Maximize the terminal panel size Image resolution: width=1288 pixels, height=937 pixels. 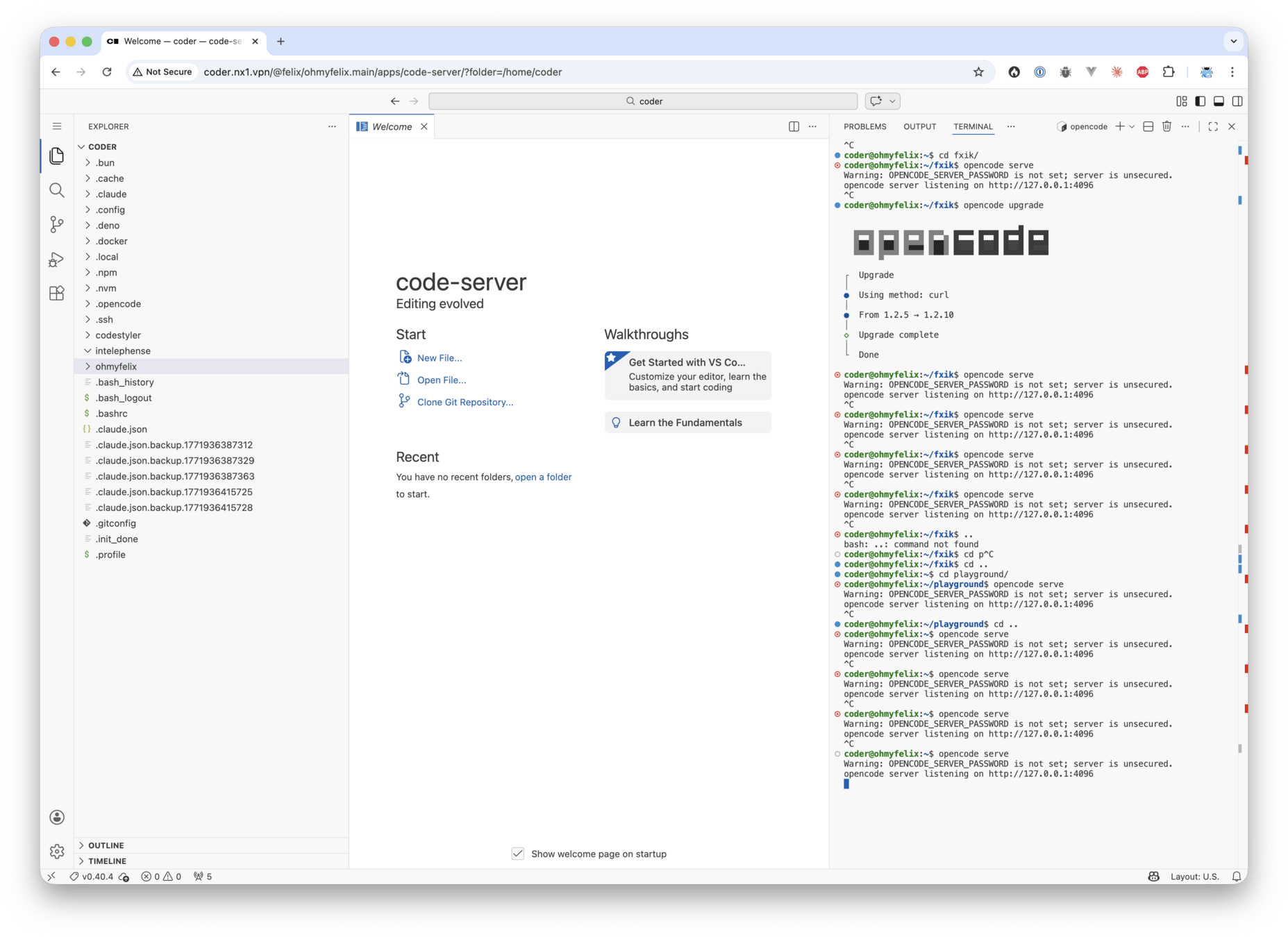(1213, 126)
